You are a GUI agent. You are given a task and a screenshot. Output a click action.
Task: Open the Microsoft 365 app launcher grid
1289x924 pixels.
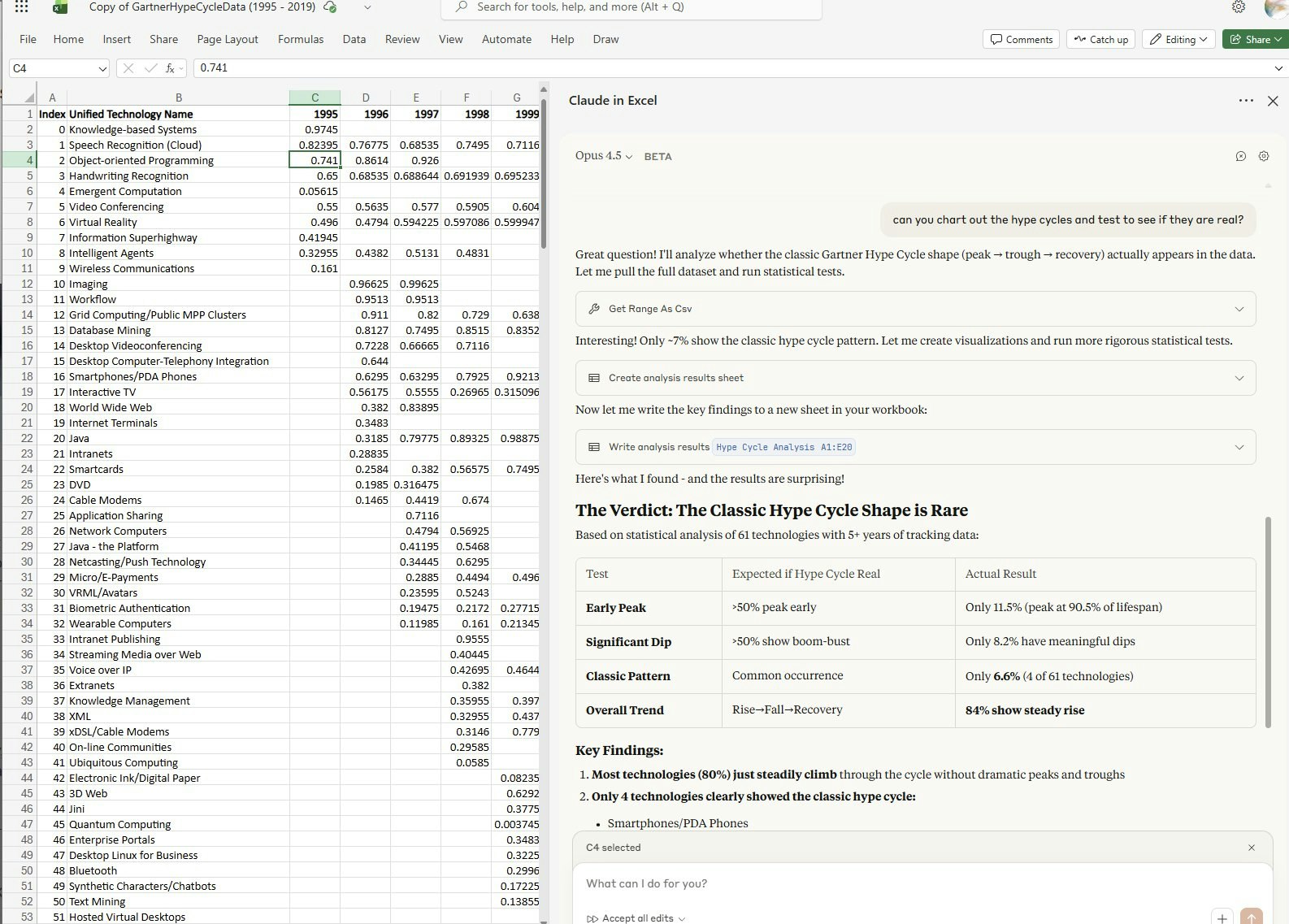pos(21,7)
